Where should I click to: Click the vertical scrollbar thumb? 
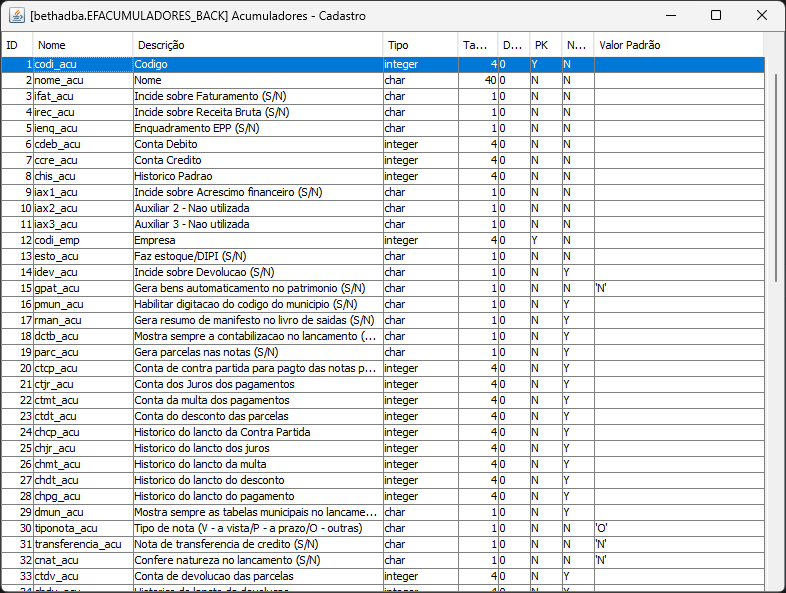(776, 178)
